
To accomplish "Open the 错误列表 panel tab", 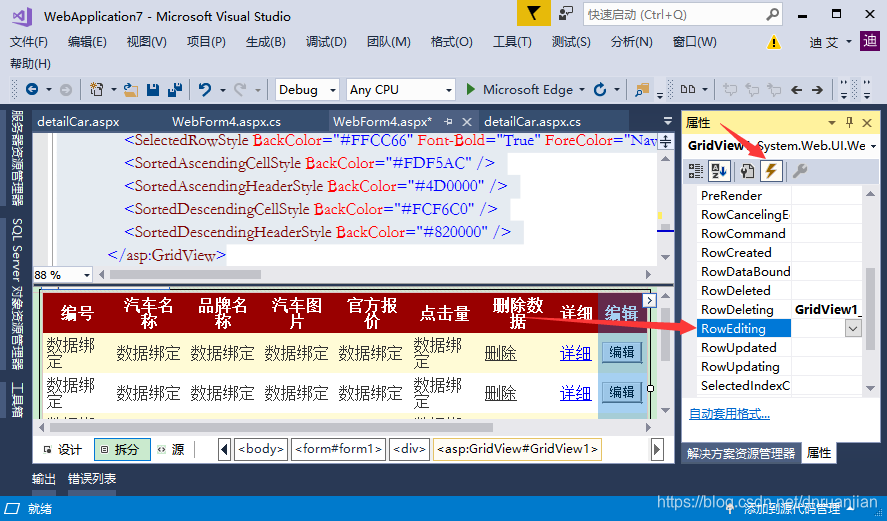I will point(92,479).
